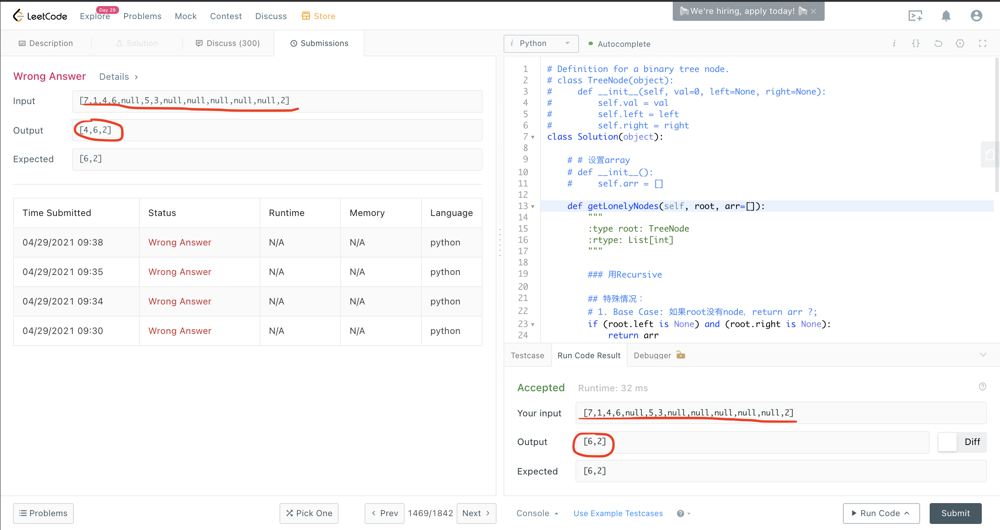1000x530 pixels.
Task: Click the shuffle icon on Pick One
Action: click(x=290, y=513)
